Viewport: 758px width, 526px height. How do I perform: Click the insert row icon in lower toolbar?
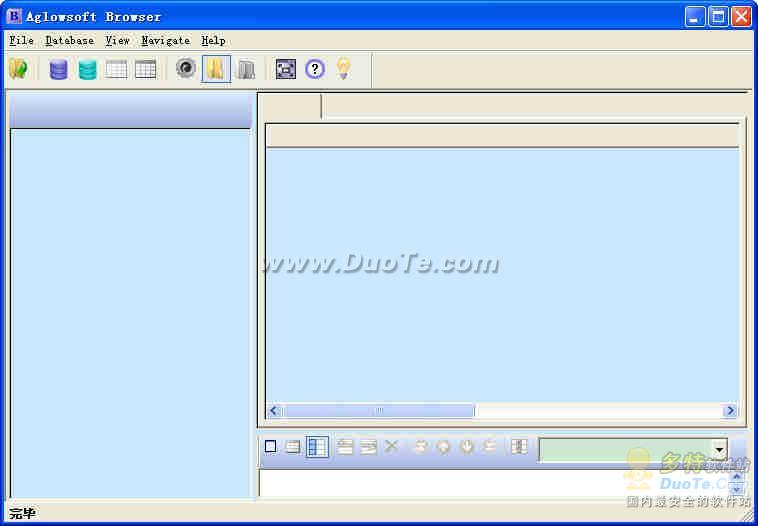click(345, 447)
